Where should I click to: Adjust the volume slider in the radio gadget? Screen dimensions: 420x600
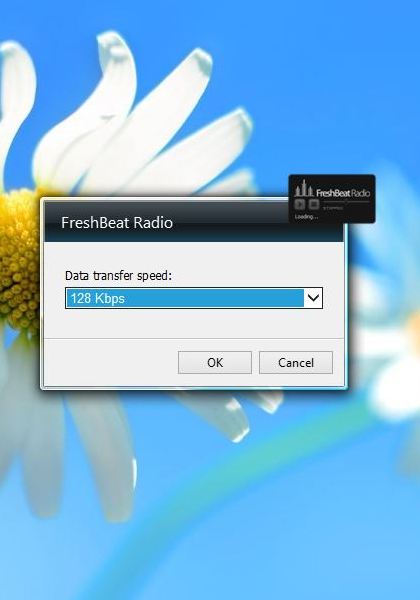[x=346, y=202]
